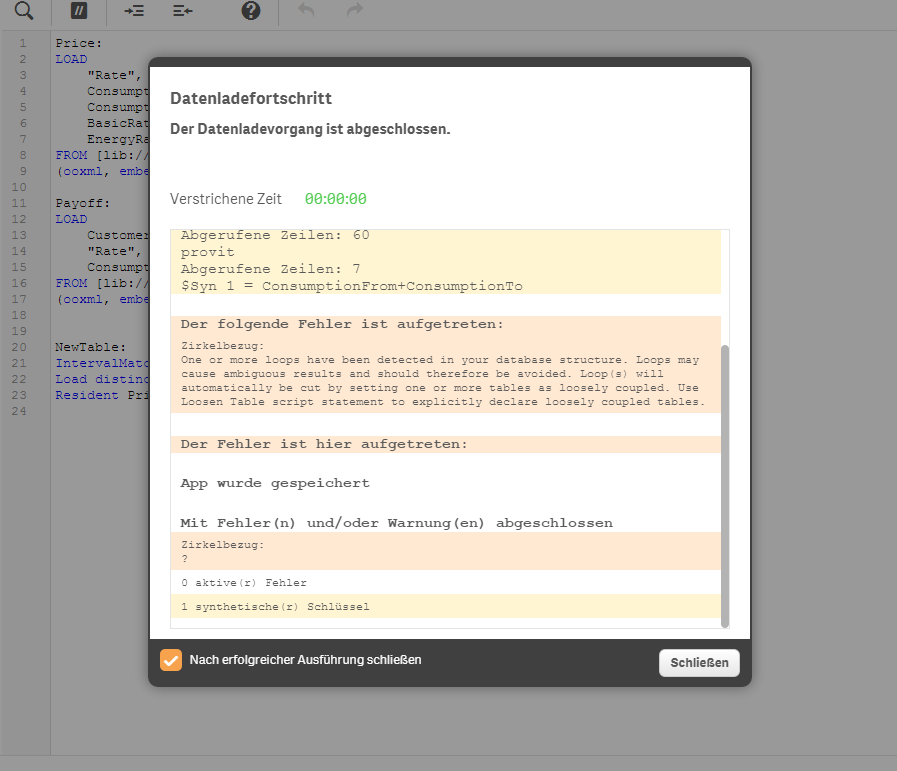The height and width of the screenshot is (771, 897).
Task: Click the elapsed time value 00:00:00
Action: click(336, 198)
